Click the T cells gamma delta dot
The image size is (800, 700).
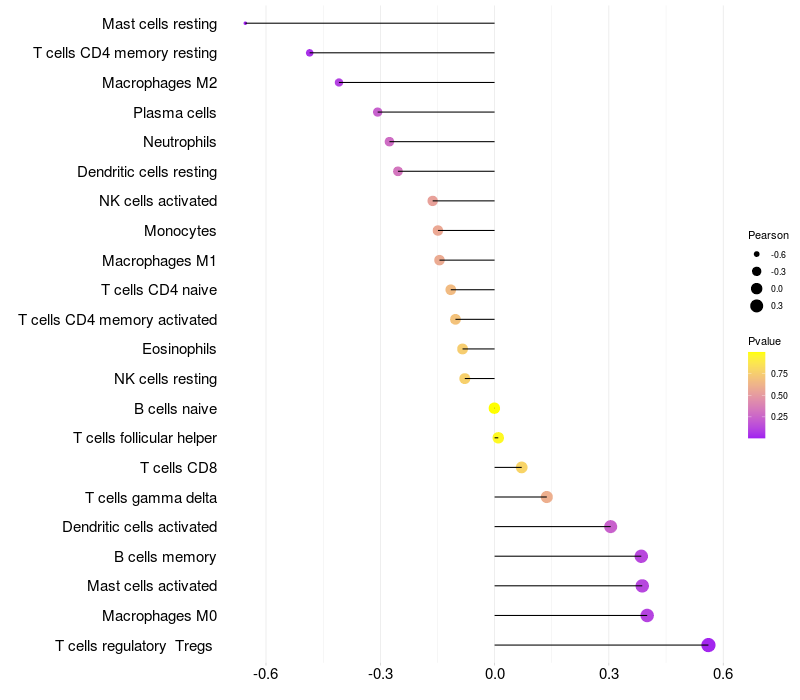coord(547,497)
